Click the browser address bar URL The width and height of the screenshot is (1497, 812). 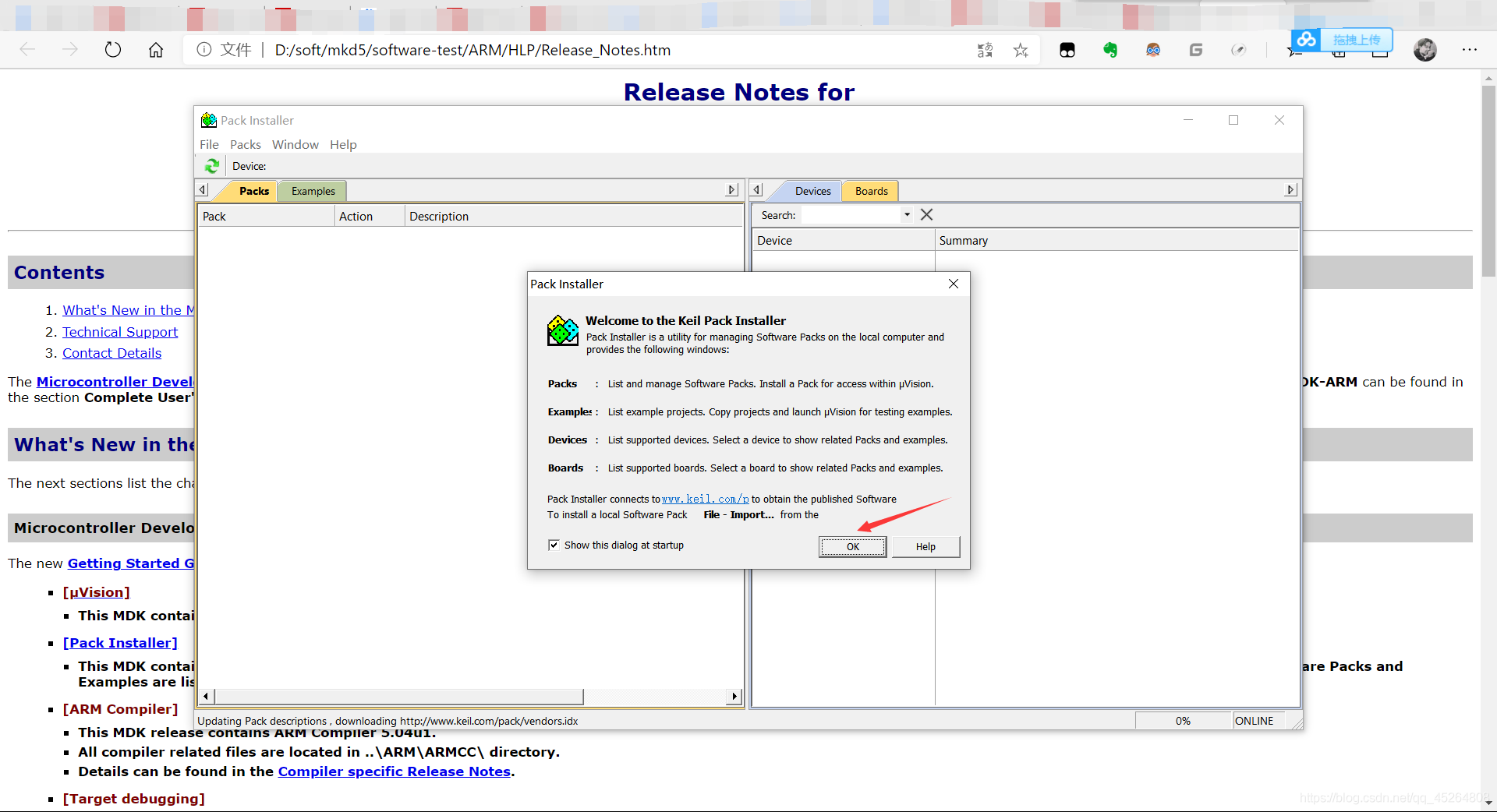point(472,50)
